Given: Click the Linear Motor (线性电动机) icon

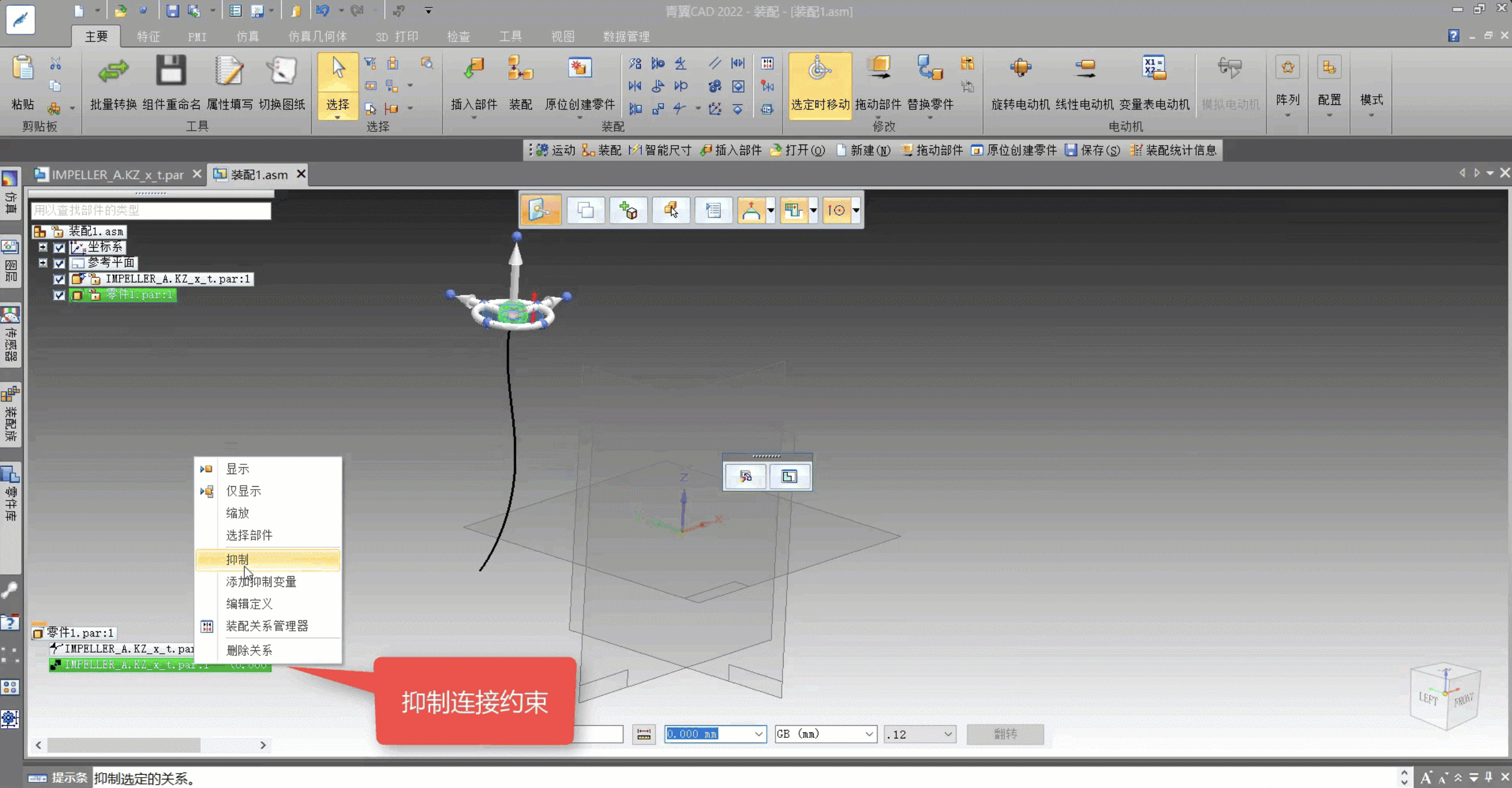Looking at the screenshot, I should [x=1084, y=69].
